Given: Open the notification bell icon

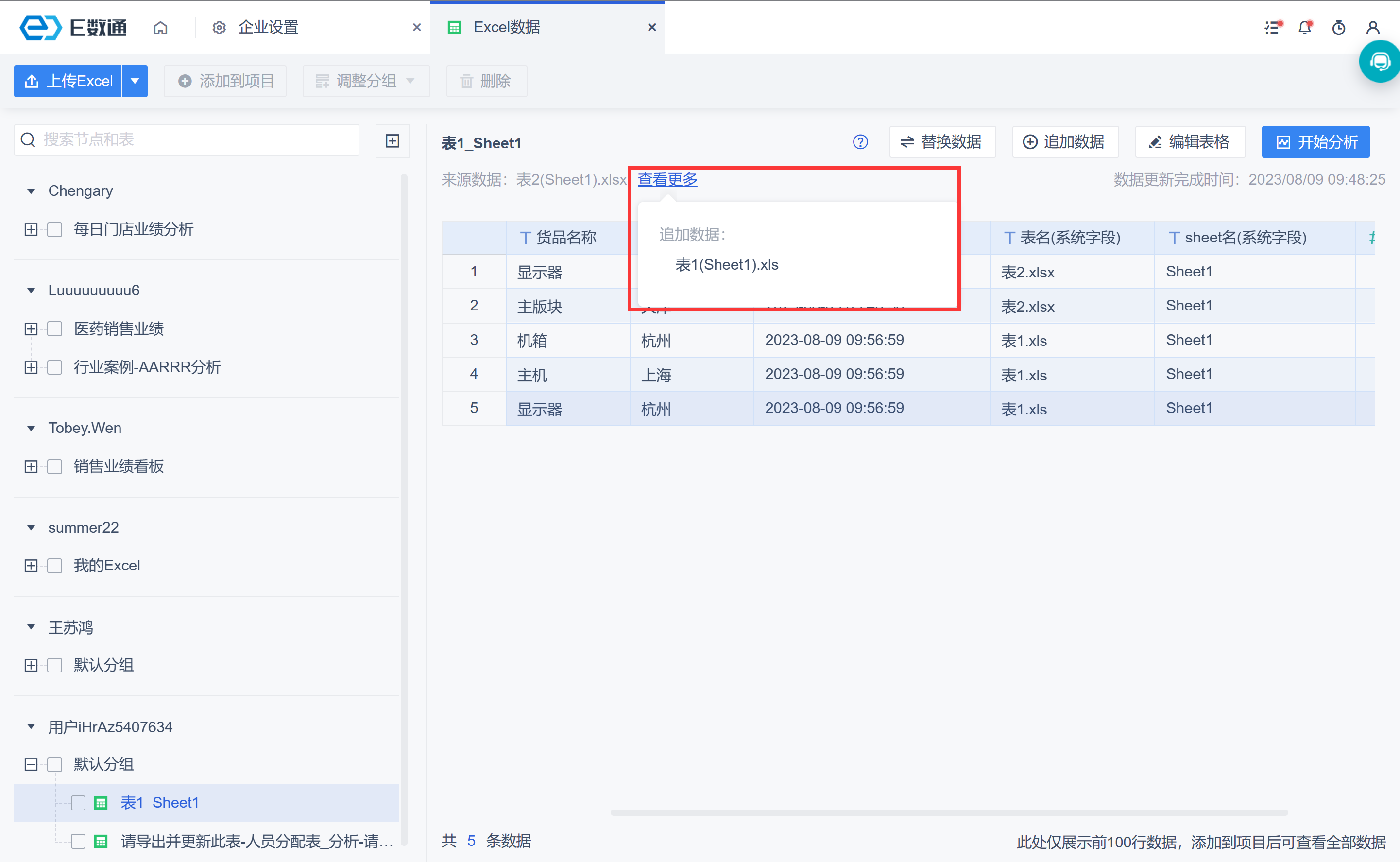Looking at the screenshot, I should pos(1304,27).
